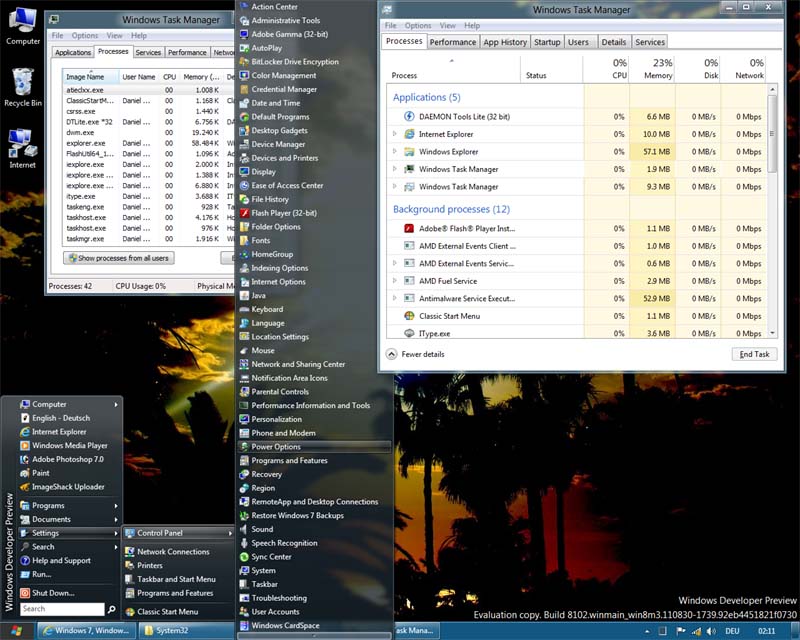The height and width of the screenshot is (640, 800).
Task: Select the IType.exe background process row
Action: [577, 333]
